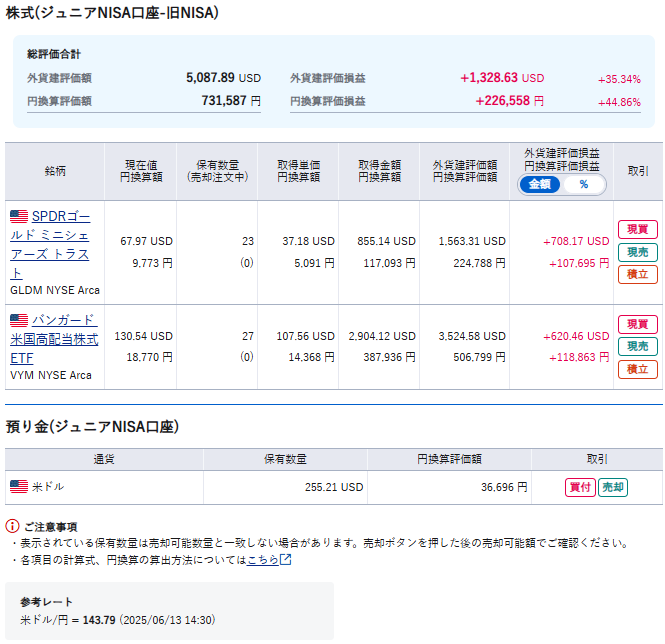
Task: Select VYM acquisition price 107.56 USD
Action: click(x=305, y=336)
